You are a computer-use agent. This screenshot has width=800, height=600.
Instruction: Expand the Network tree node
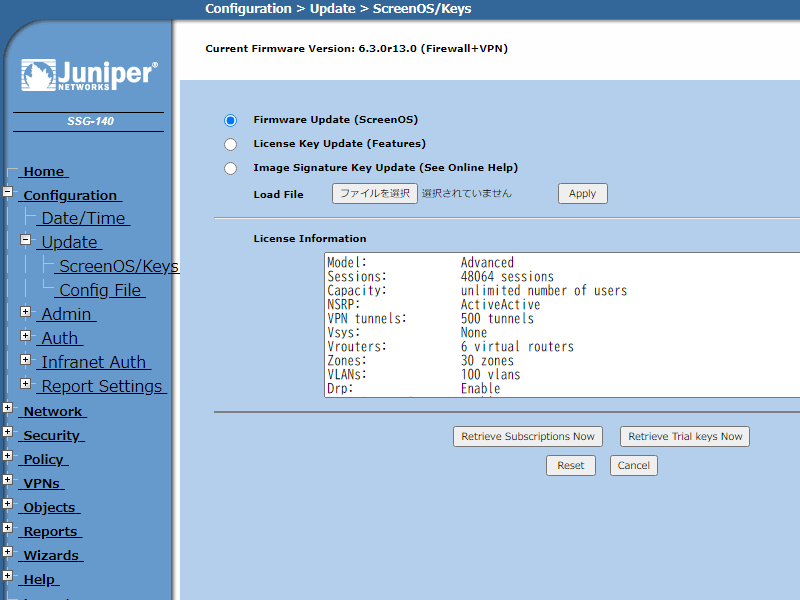point(8,408)
